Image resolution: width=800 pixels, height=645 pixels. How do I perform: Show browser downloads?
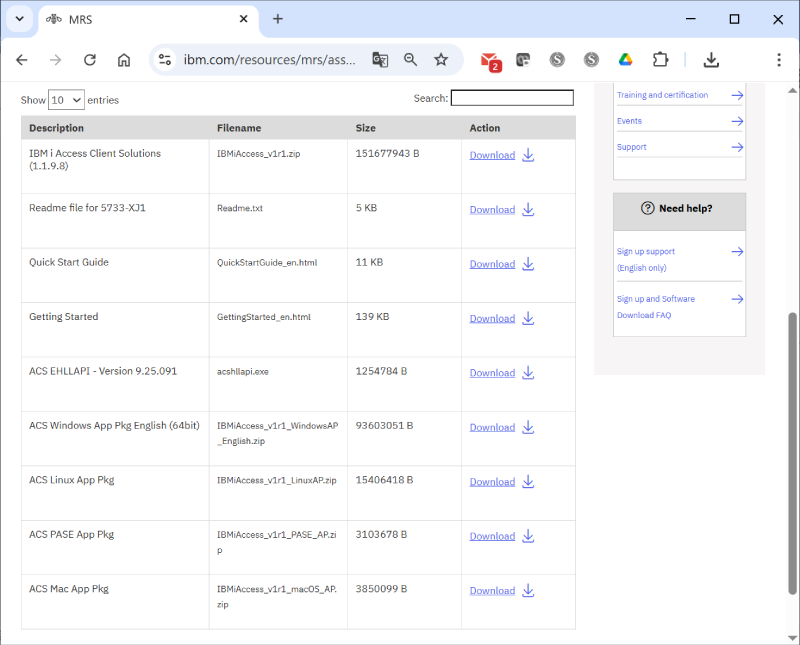point(711,60)
